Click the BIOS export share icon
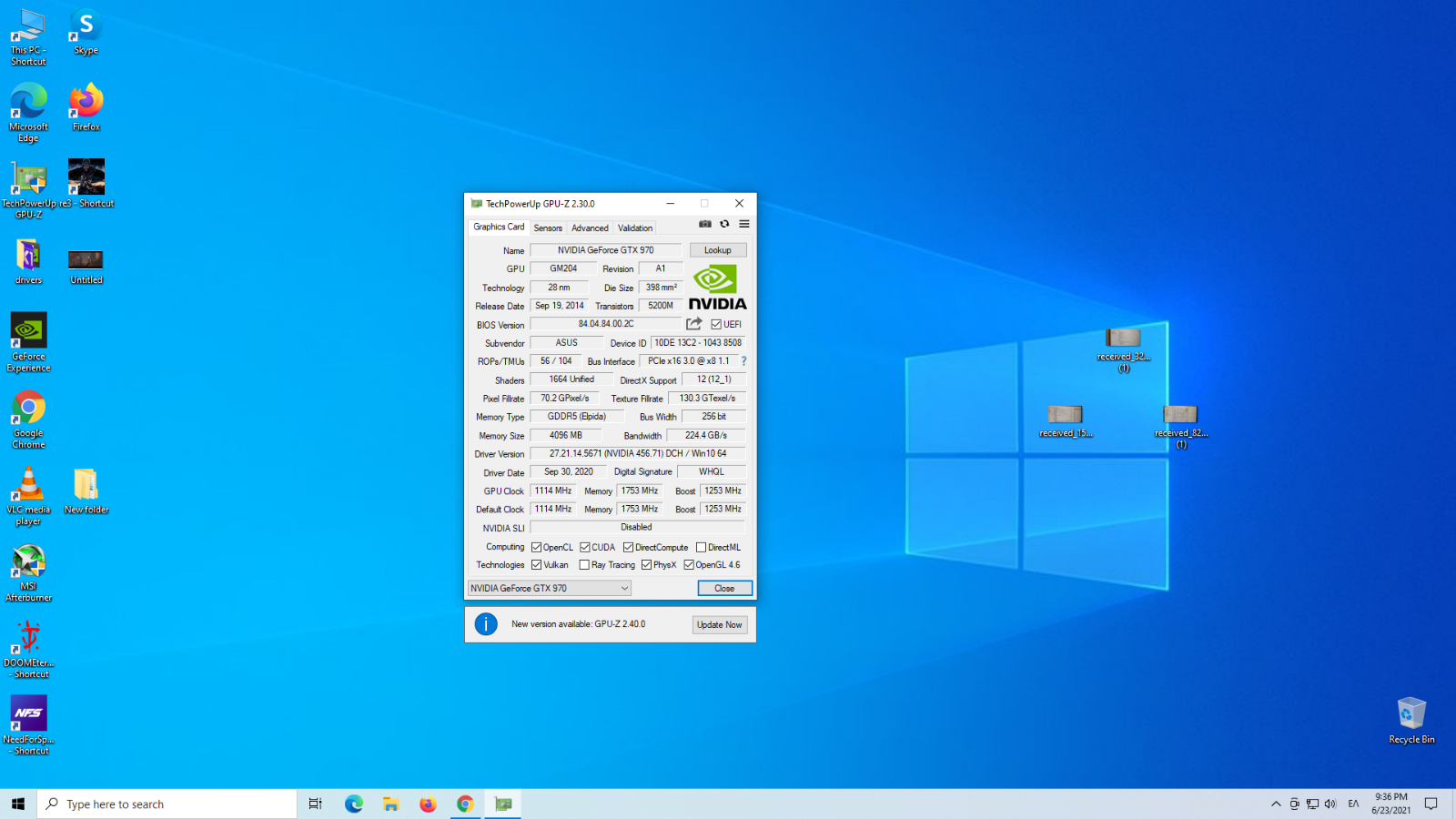Image resolution: width=1456 pixels, height=819 pixels. pos(694,324)
